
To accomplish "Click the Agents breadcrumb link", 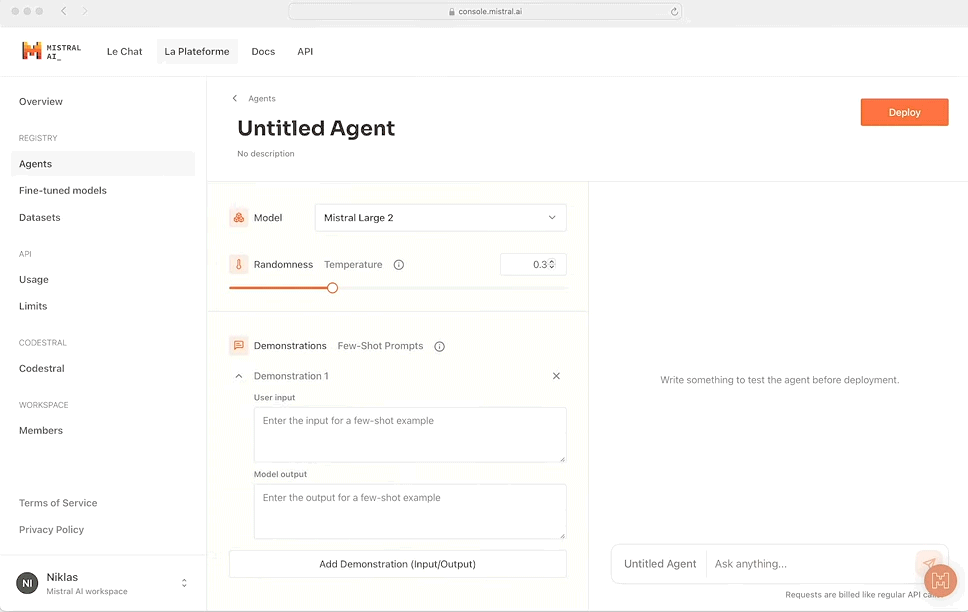I will coord(262,98).
